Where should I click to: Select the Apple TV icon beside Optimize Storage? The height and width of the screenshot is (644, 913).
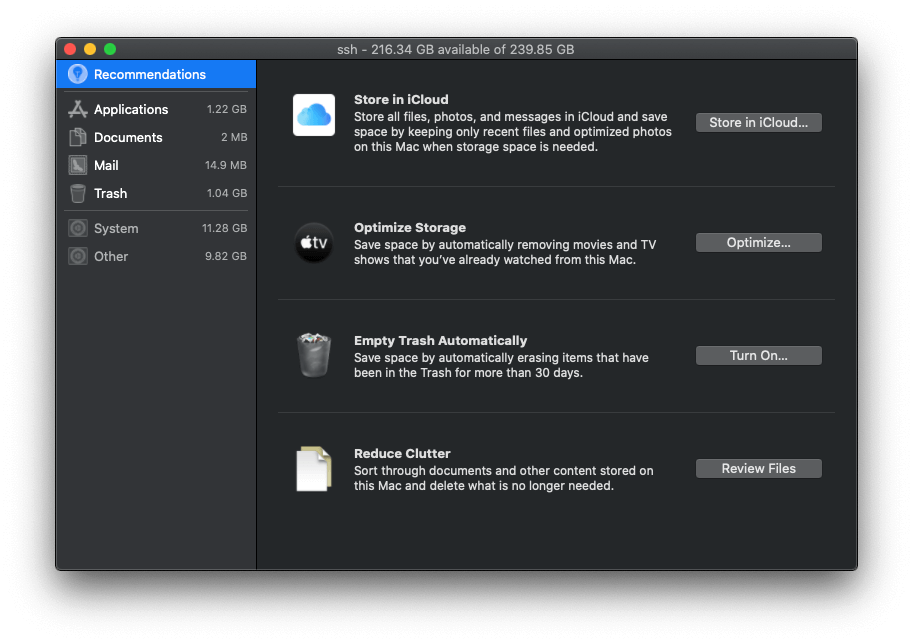click(x=313, y=242)
